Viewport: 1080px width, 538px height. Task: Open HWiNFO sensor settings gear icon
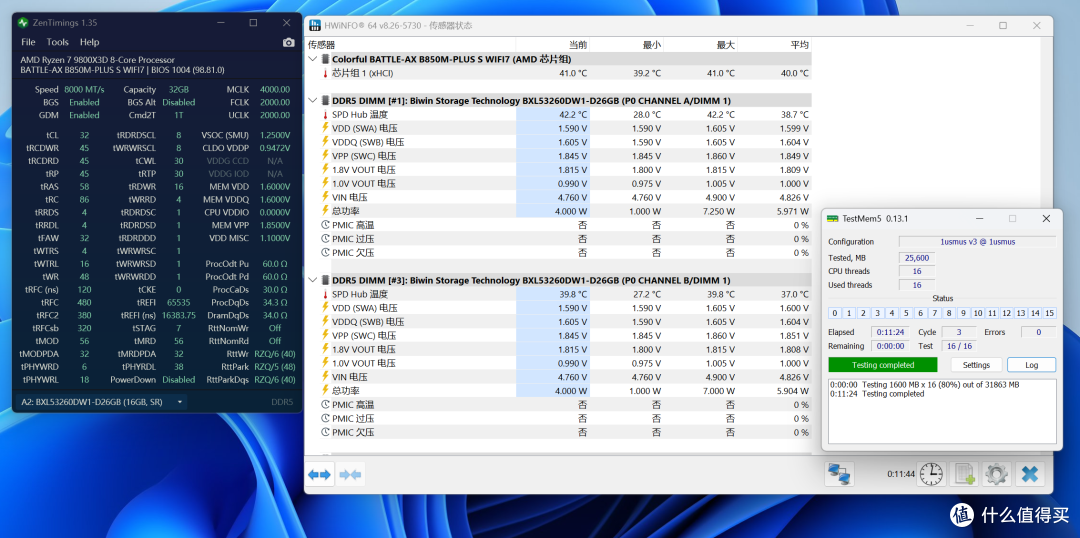(997, 474)
